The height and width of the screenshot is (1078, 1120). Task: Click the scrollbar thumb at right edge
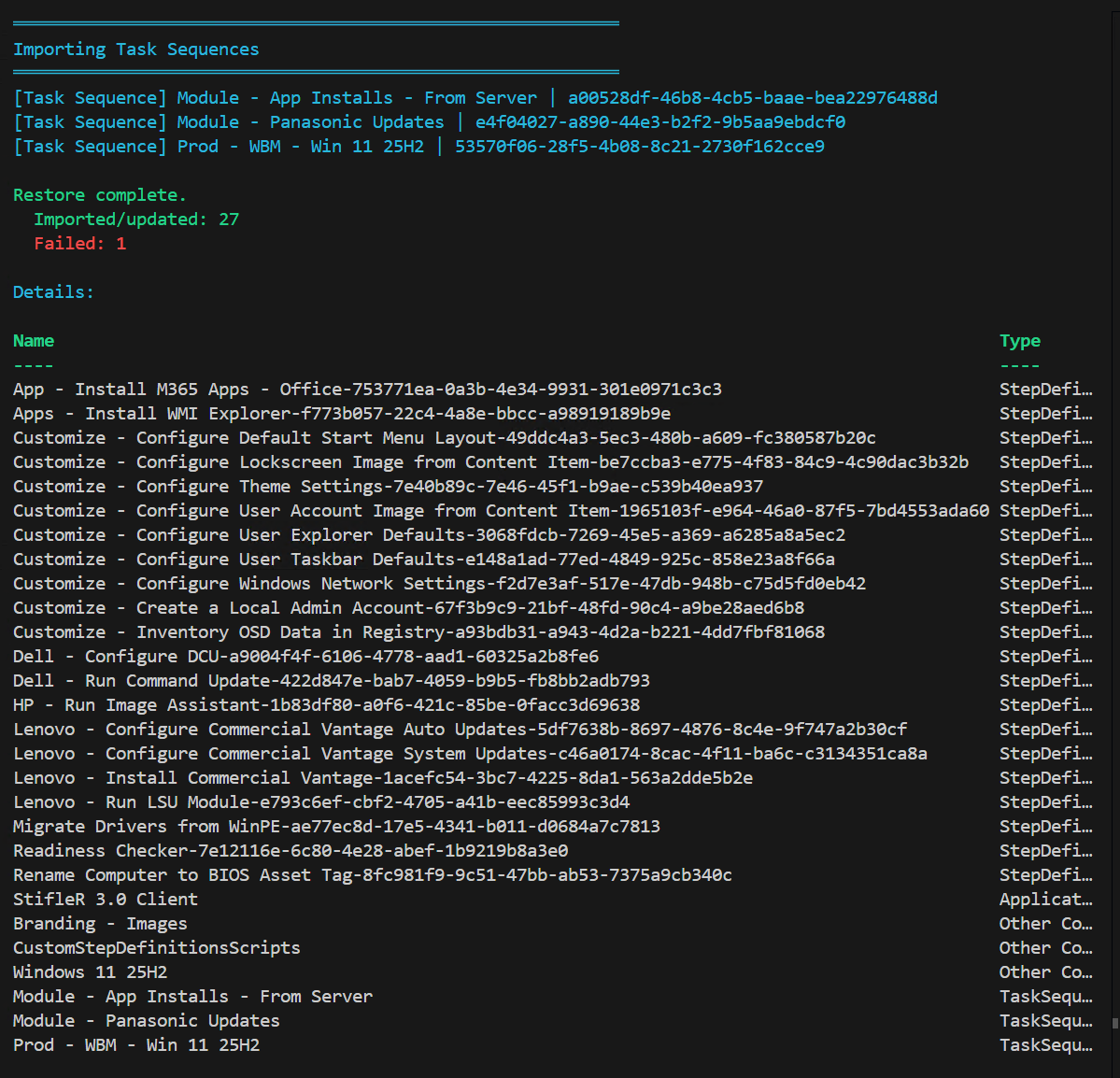1114,1023
